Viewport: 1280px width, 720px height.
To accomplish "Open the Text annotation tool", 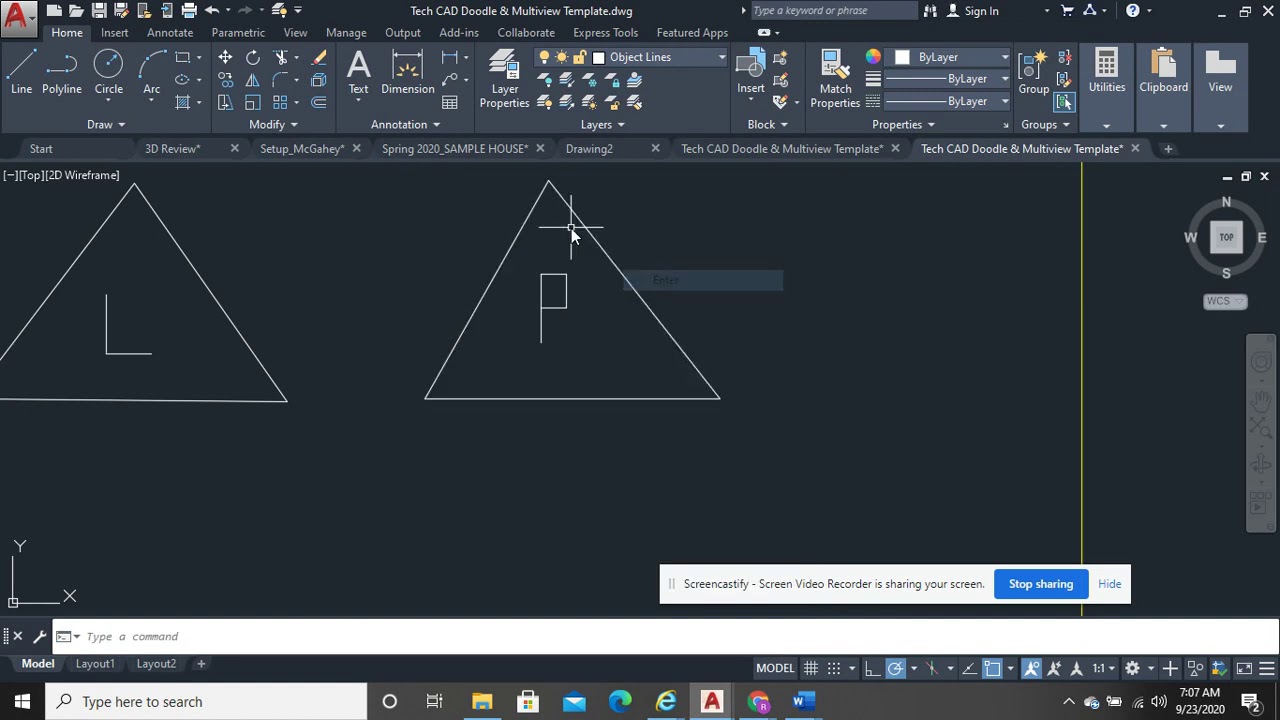I will pos(358,73).
